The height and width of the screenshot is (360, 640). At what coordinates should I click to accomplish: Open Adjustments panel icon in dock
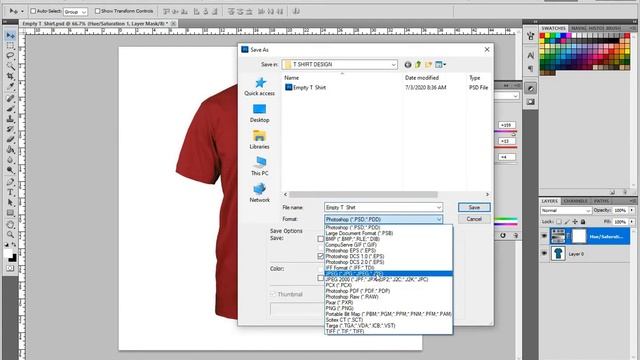(x=530, y=88)
